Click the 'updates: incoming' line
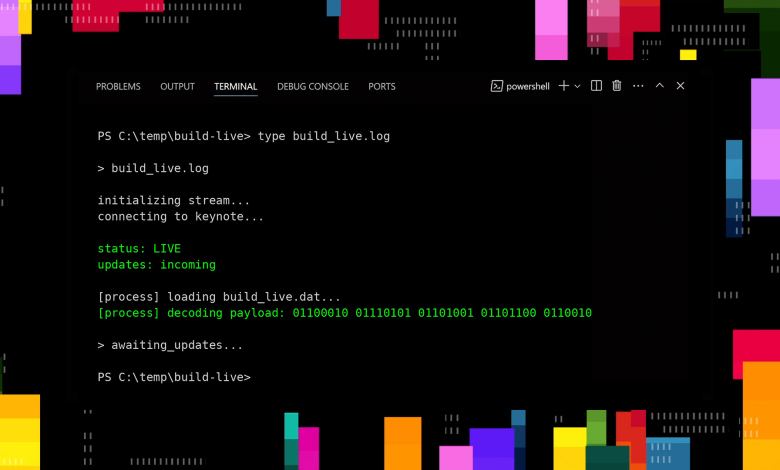The width and height of the screenshot is (780, 470). [x=157, y=265]
